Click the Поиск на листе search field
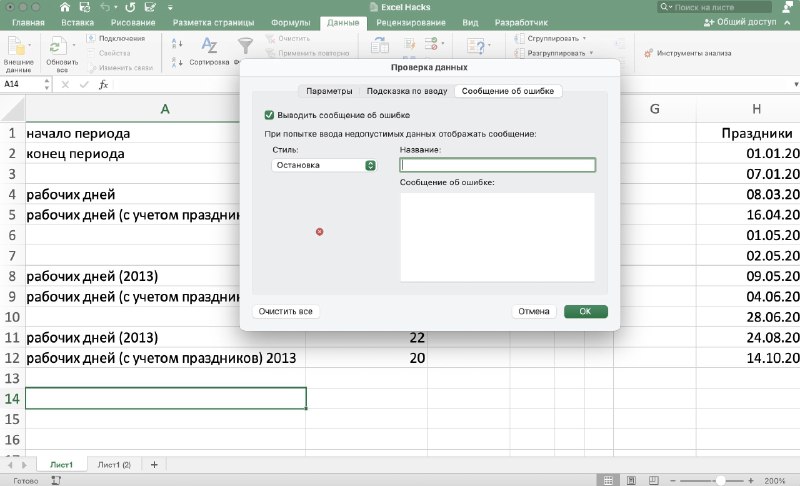 pyautogui.click(x=714, y=7)
